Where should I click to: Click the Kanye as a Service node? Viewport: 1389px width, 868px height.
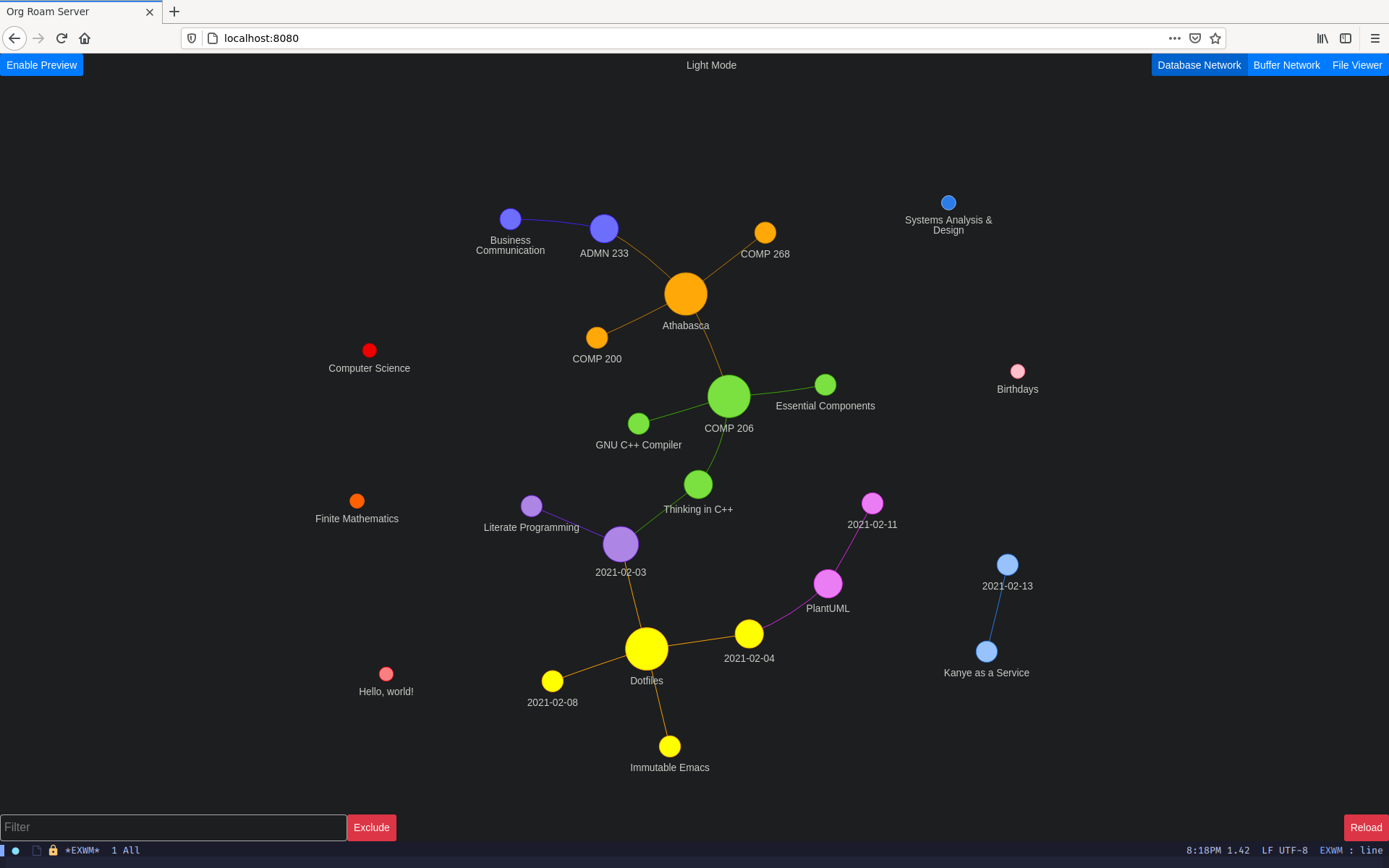(985, 652)
